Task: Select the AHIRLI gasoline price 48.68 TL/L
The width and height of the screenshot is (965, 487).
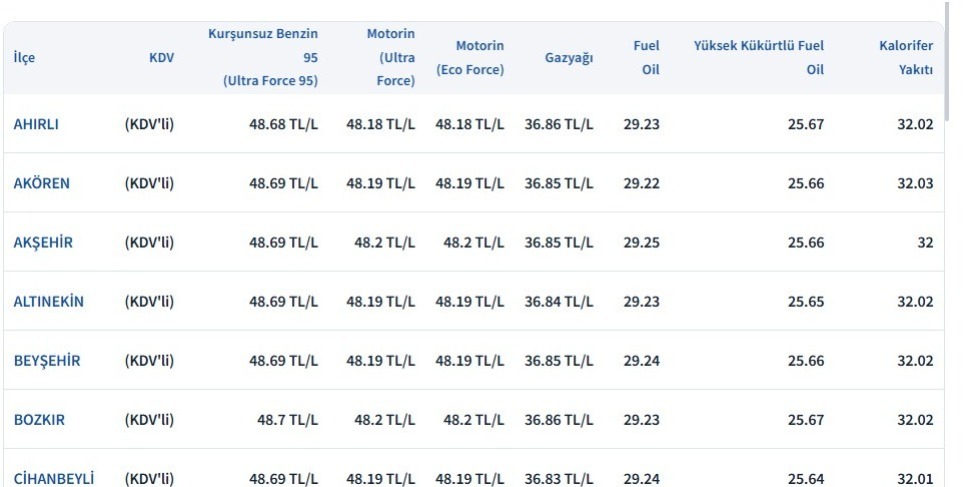Action: (283, 124)
